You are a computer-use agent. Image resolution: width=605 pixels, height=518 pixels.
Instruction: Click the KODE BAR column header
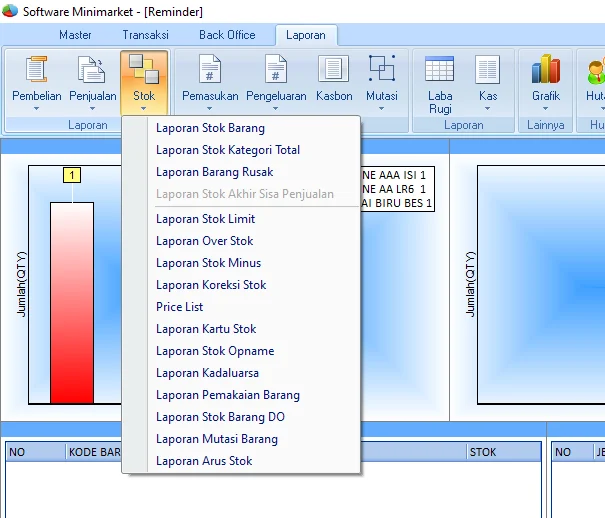[x=94, y=452]
